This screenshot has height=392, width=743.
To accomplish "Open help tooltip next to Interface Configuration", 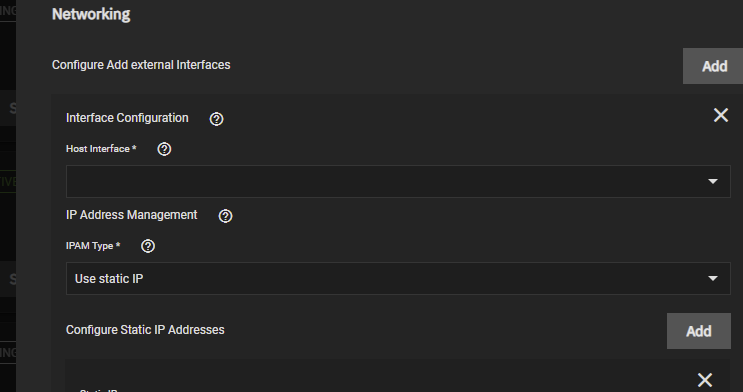I will 217,119.
